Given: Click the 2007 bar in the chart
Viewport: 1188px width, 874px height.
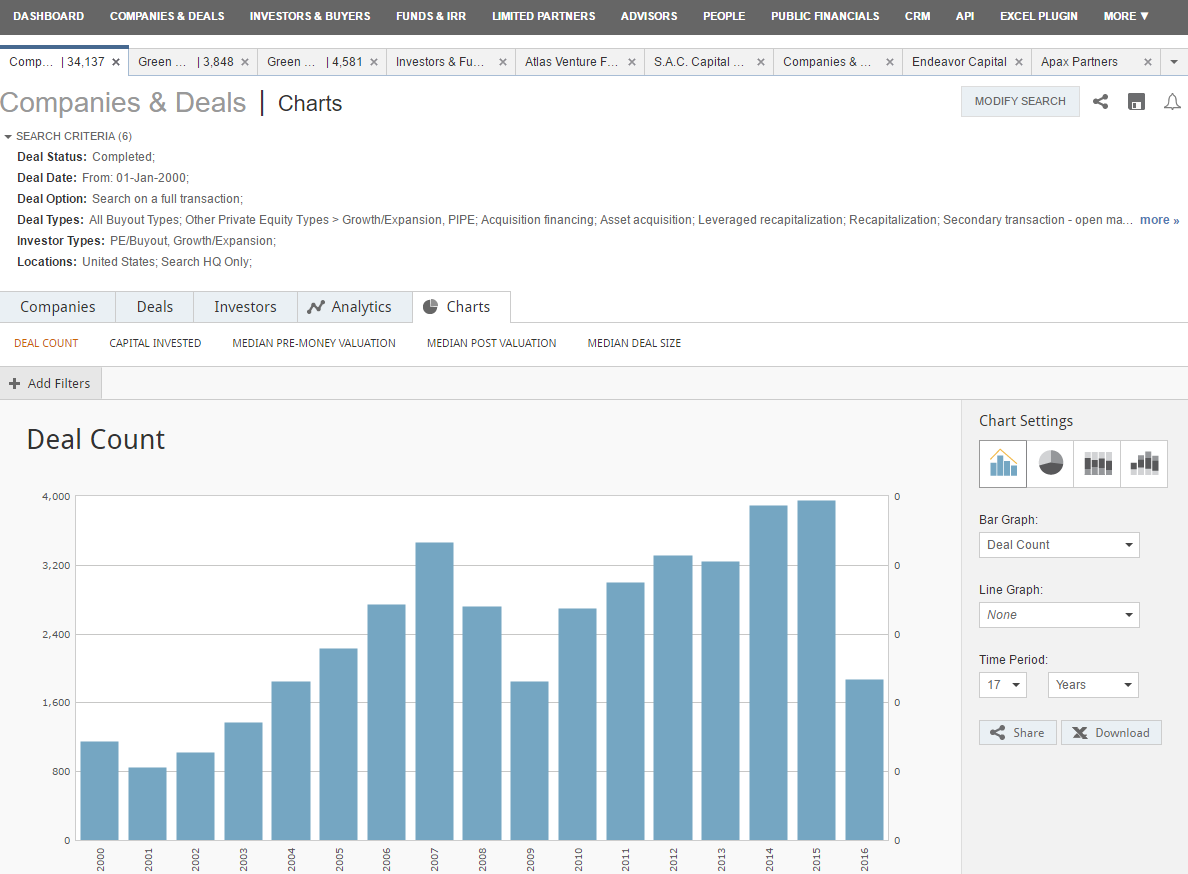Looking at the screenshot, I should [434, 691].
